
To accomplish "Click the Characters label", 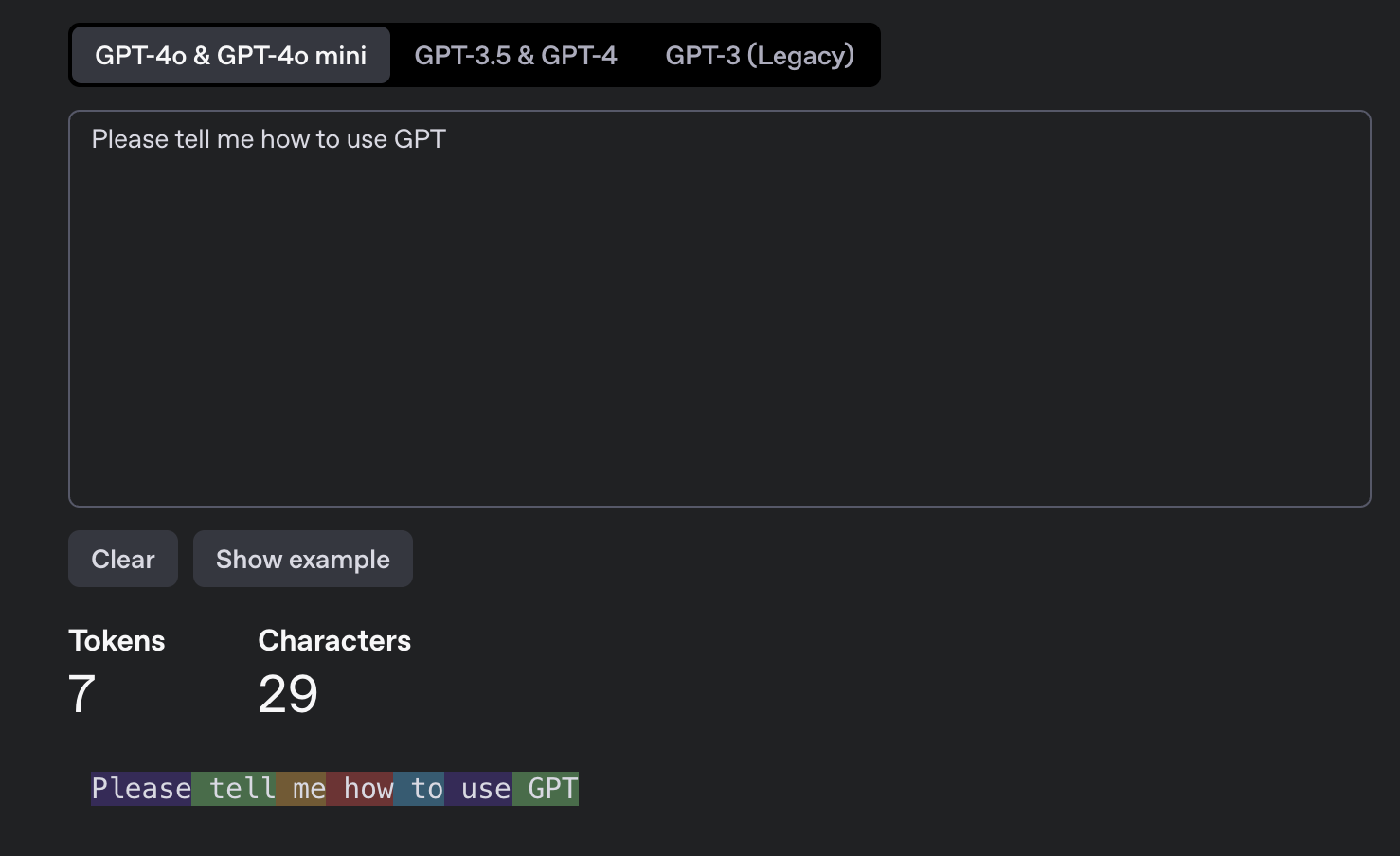I will point(334,641).
